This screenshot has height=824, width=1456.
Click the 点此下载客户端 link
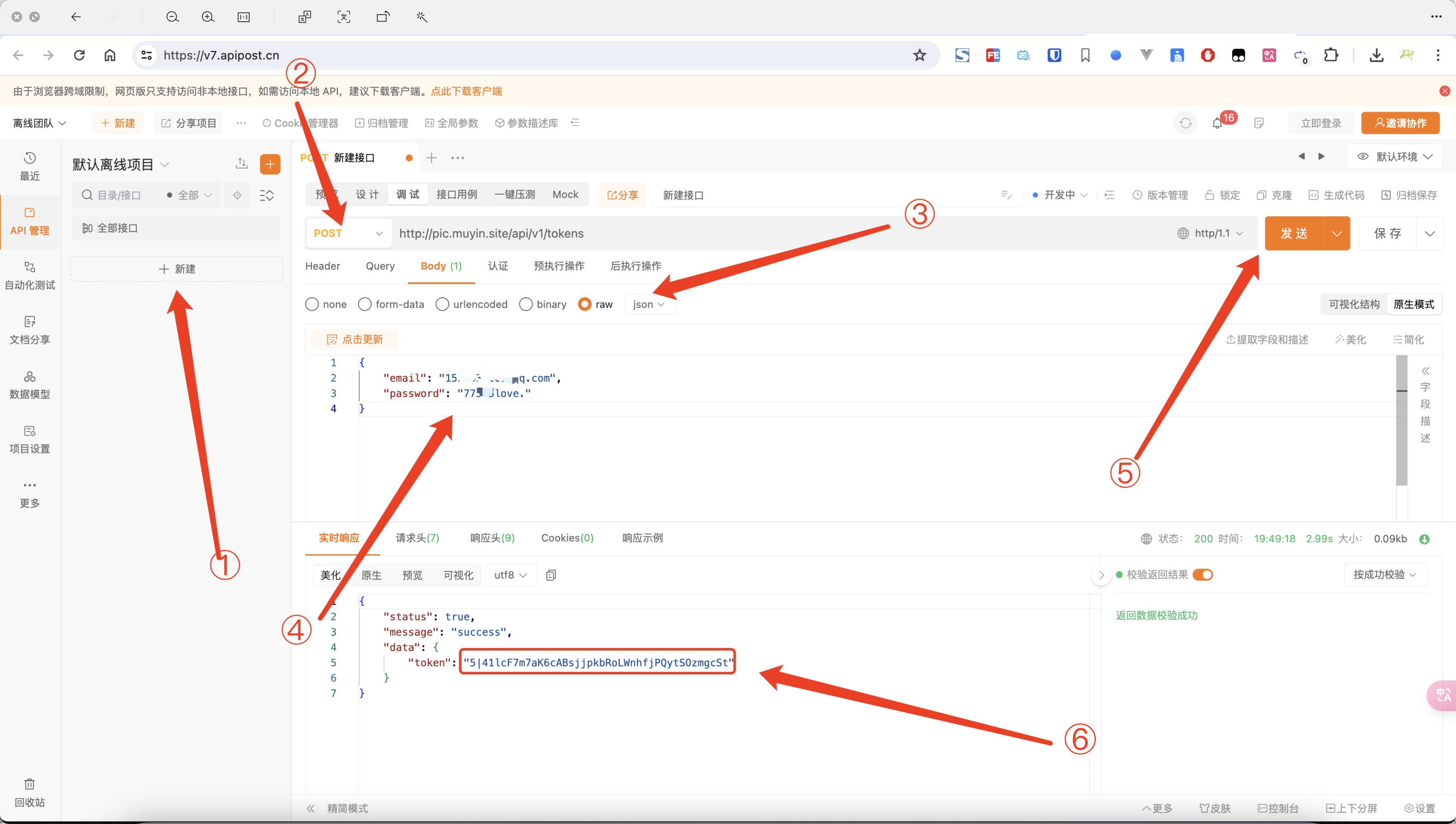(466, 91)
